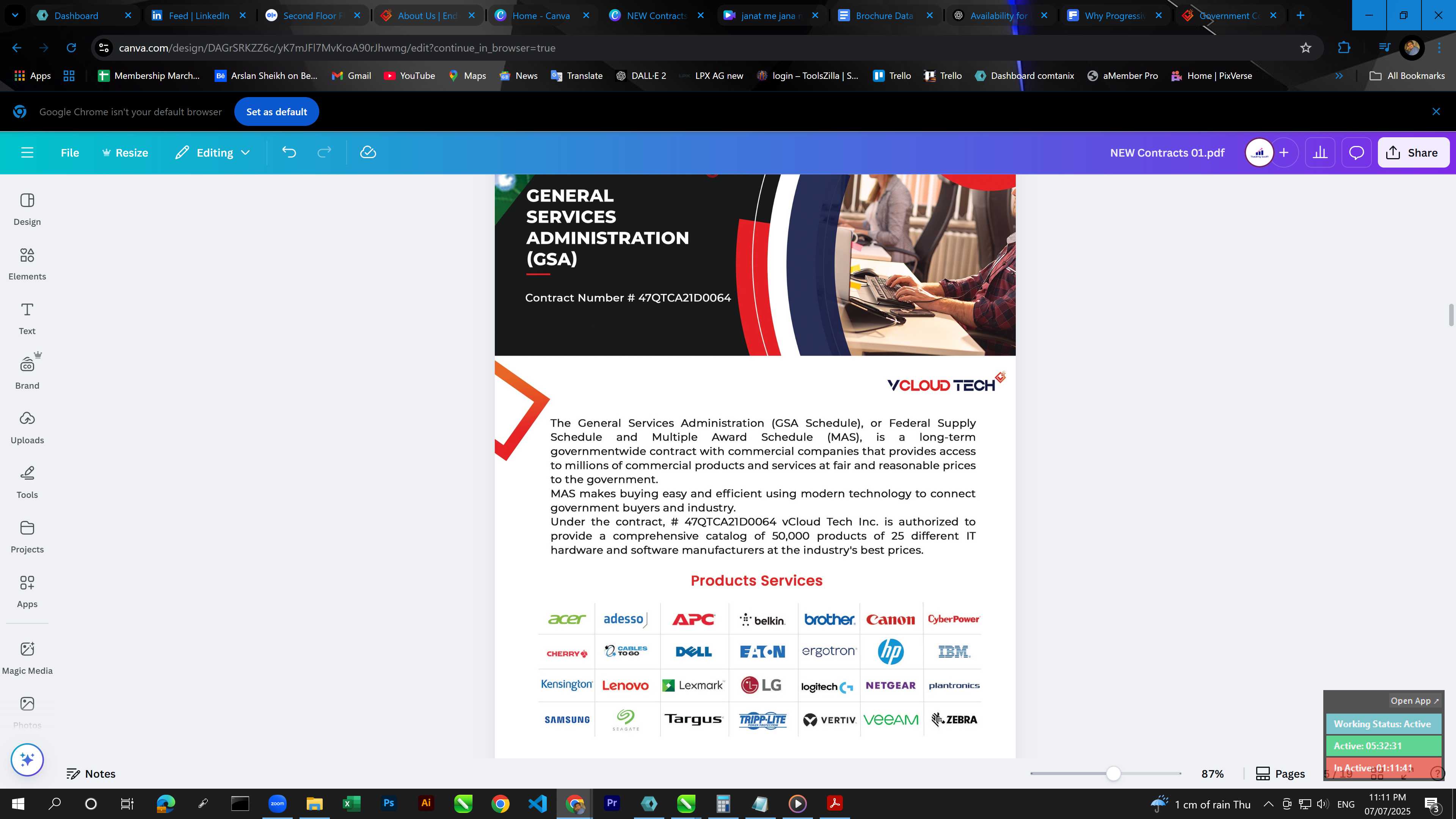The image size is (1456, 819).
Task: Check the cloud save status icon
Action: [368, 152]
